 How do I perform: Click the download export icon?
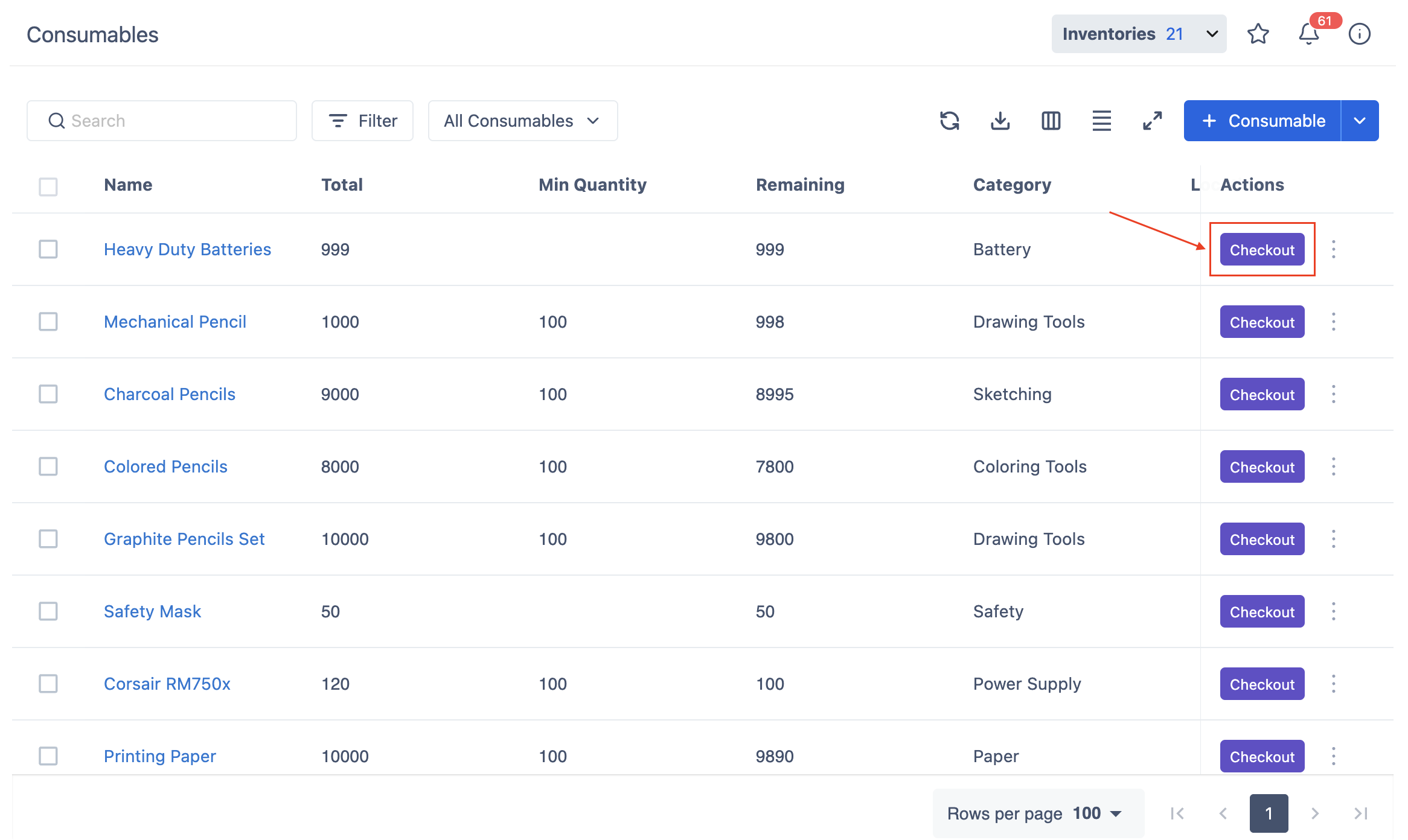[x=1000, y=121]
